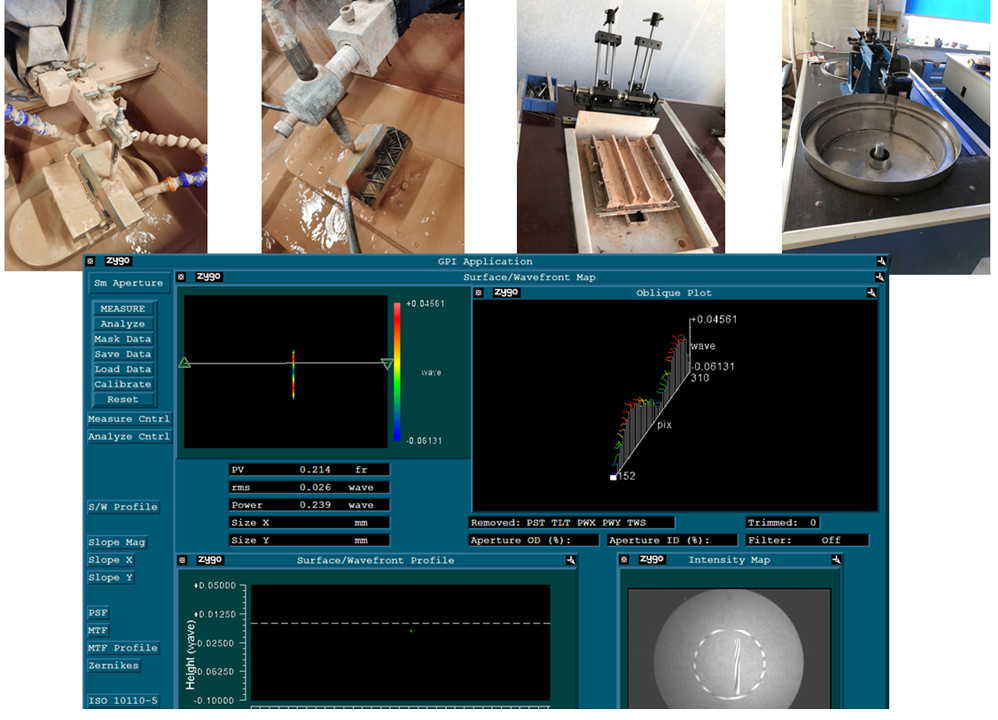Click the rainbow color scale bar
This screenshot has height=720, width=998.
click(398, 371)
